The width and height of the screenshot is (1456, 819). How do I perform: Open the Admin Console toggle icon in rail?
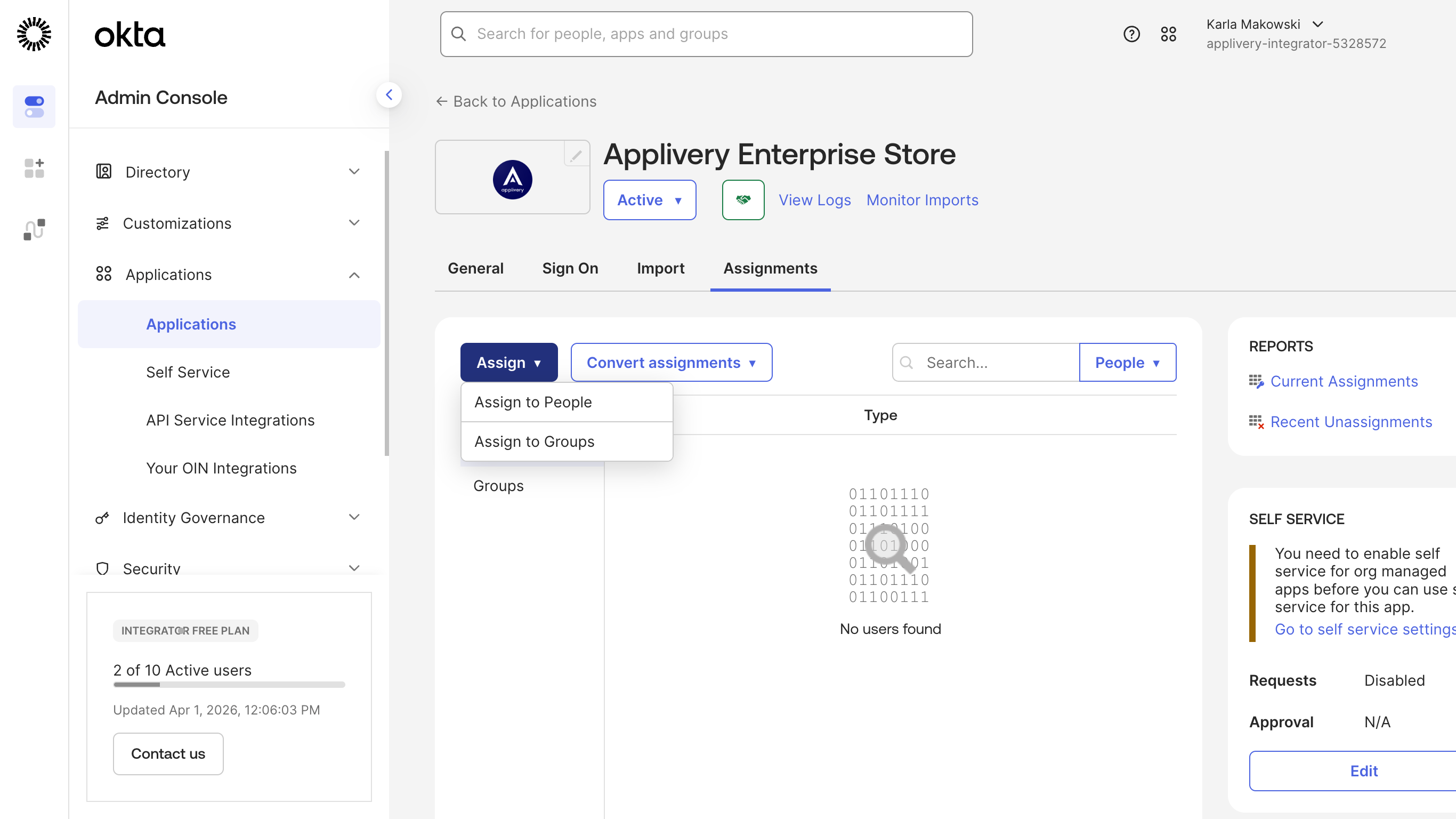[34, 106]
